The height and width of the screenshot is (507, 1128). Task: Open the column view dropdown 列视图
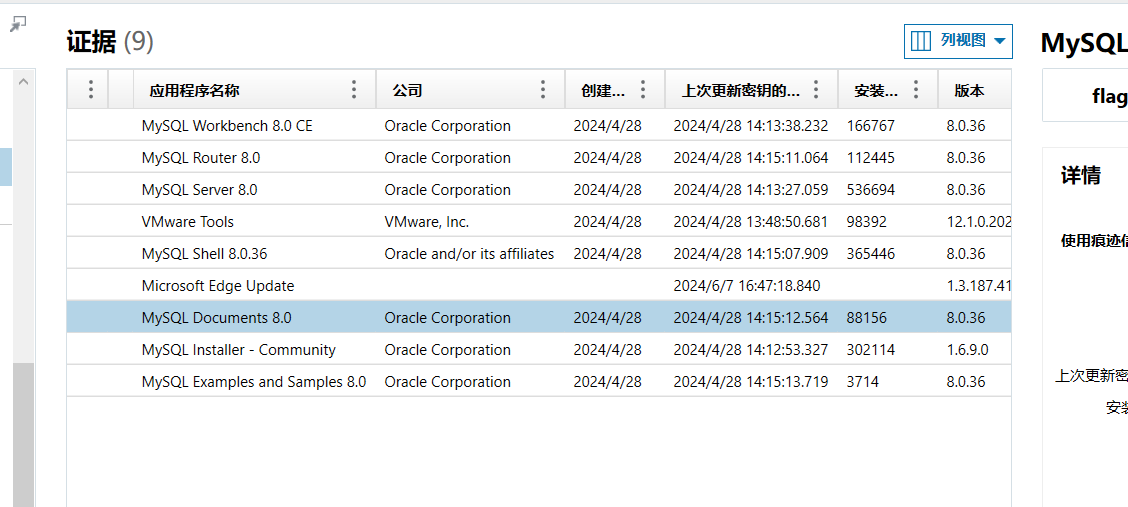[x=958, y=41]
